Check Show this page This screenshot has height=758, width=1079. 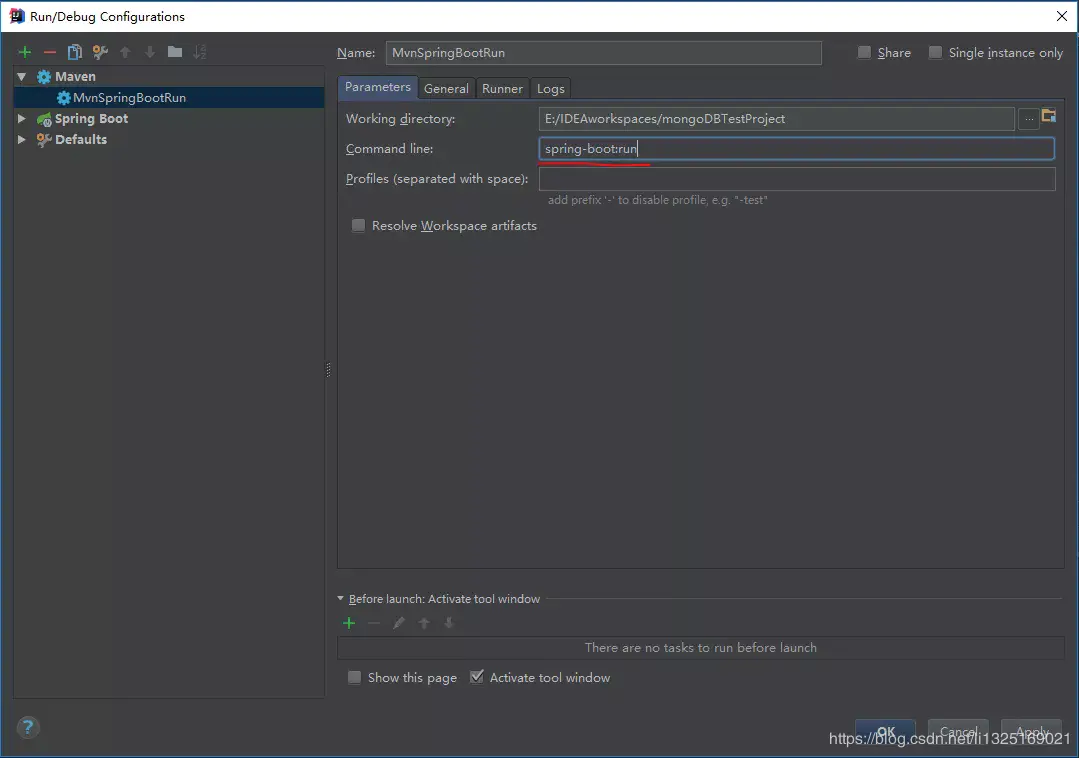(354, 678)
